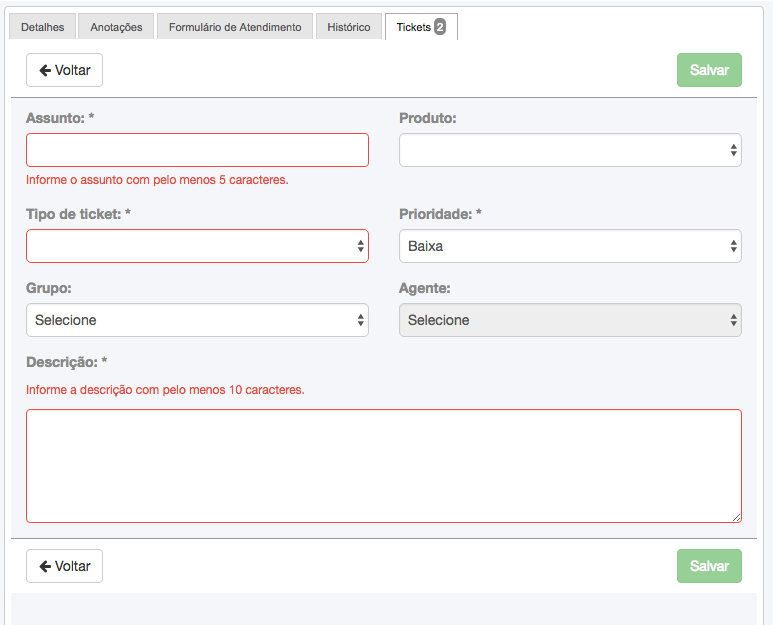Open the Anotações tab

[116, 27]
